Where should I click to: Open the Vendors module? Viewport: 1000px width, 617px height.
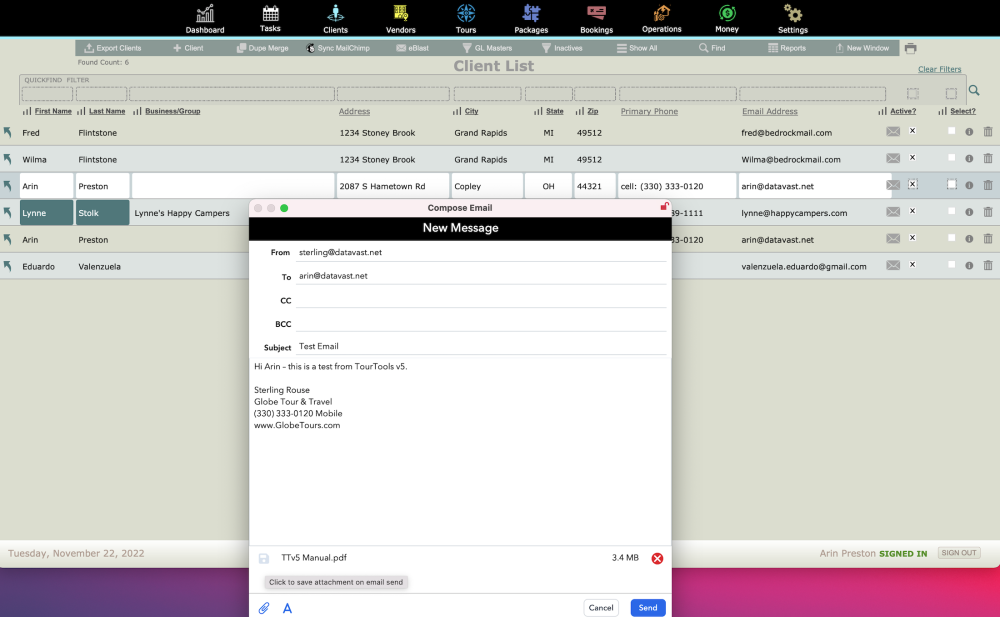(401, 19)
